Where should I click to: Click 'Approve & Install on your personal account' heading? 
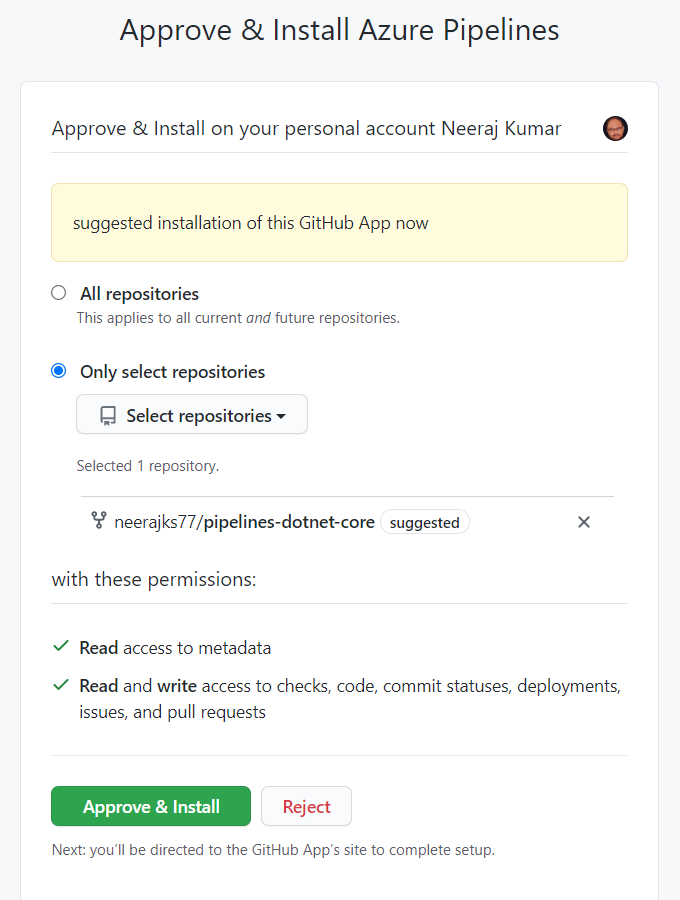click(306, 129)
